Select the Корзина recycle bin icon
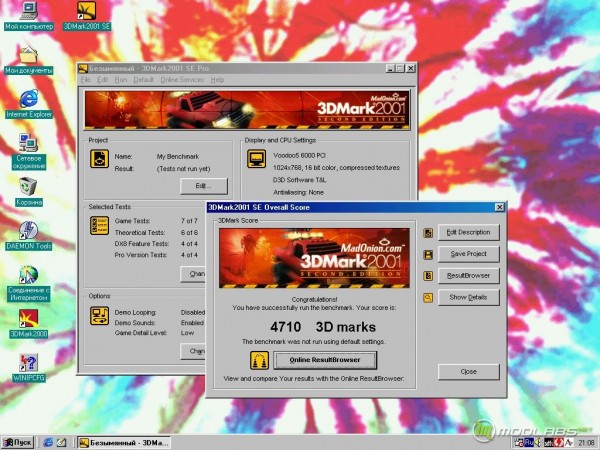Viewport: 600px width, 450px height. click(x=29, y=192)
